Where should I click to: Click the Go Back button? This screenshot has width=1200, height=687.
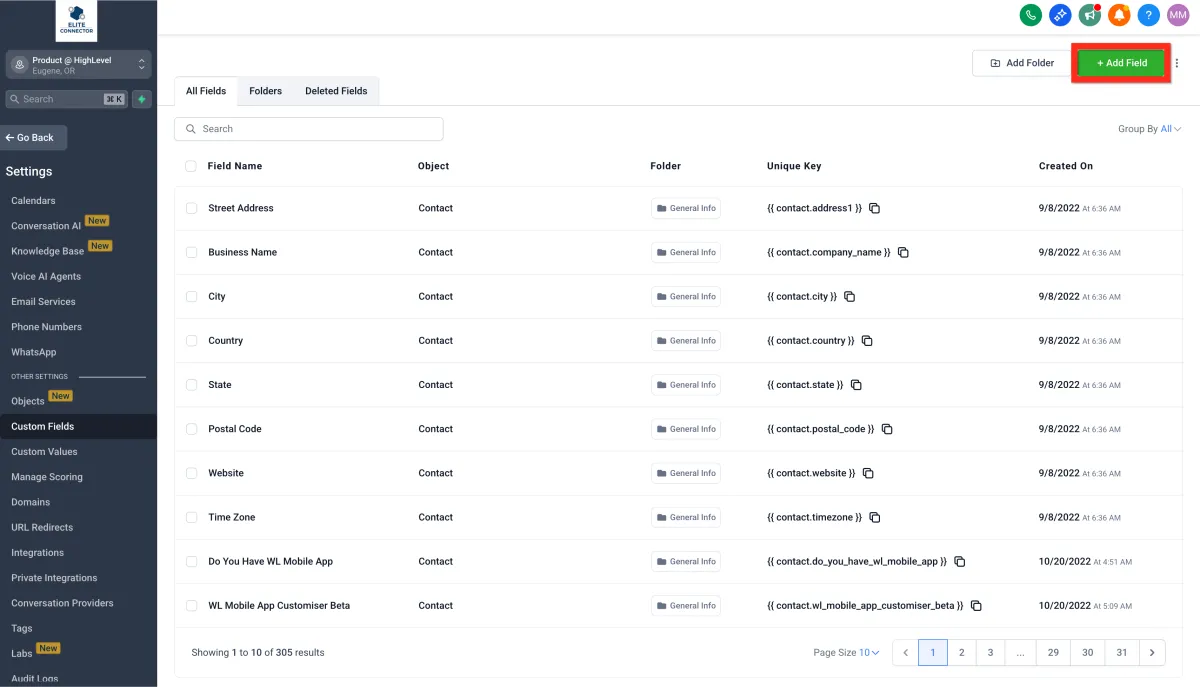33,138
